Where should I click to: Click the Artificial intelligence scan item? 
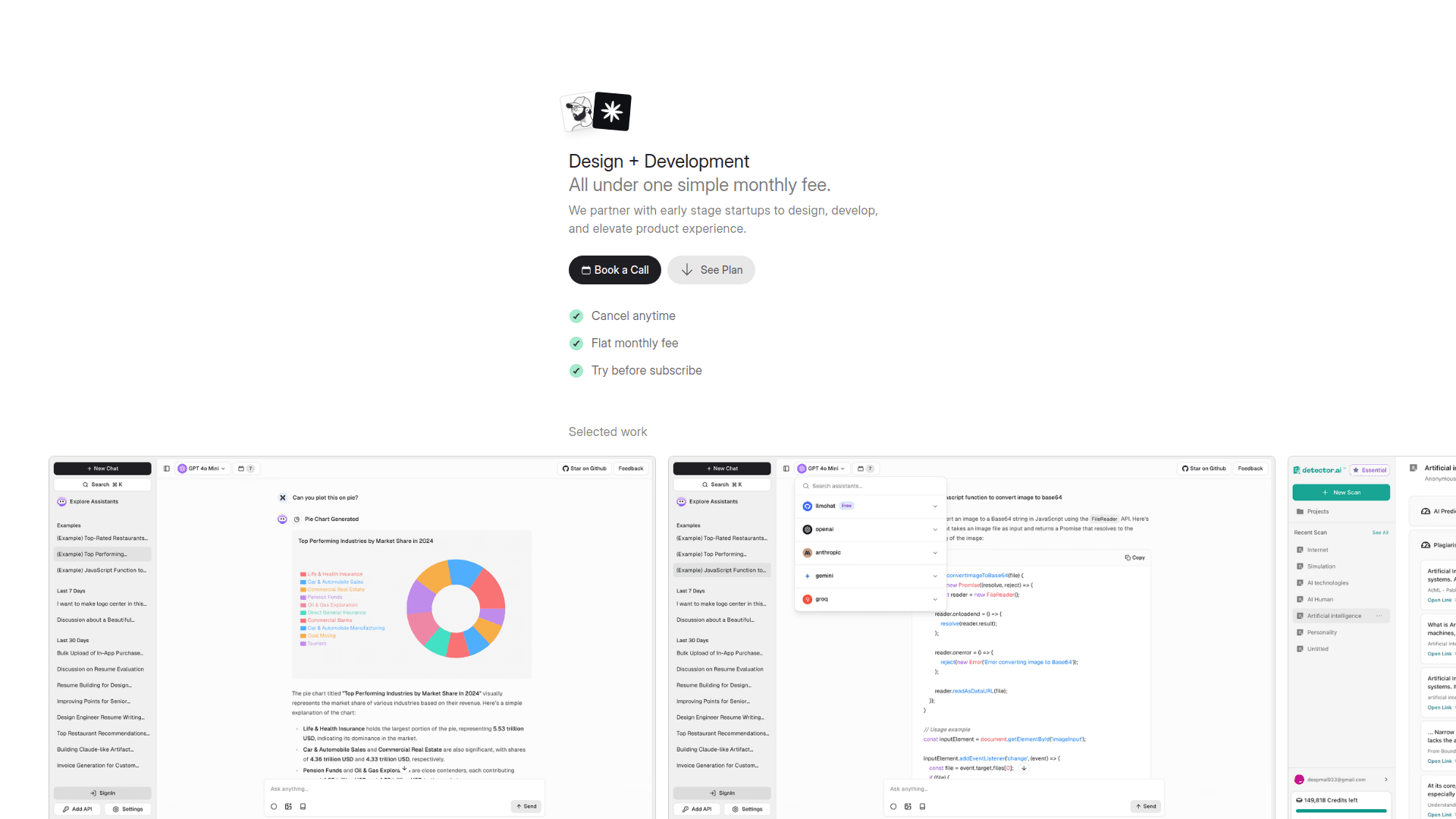[x=1334, y=616]
